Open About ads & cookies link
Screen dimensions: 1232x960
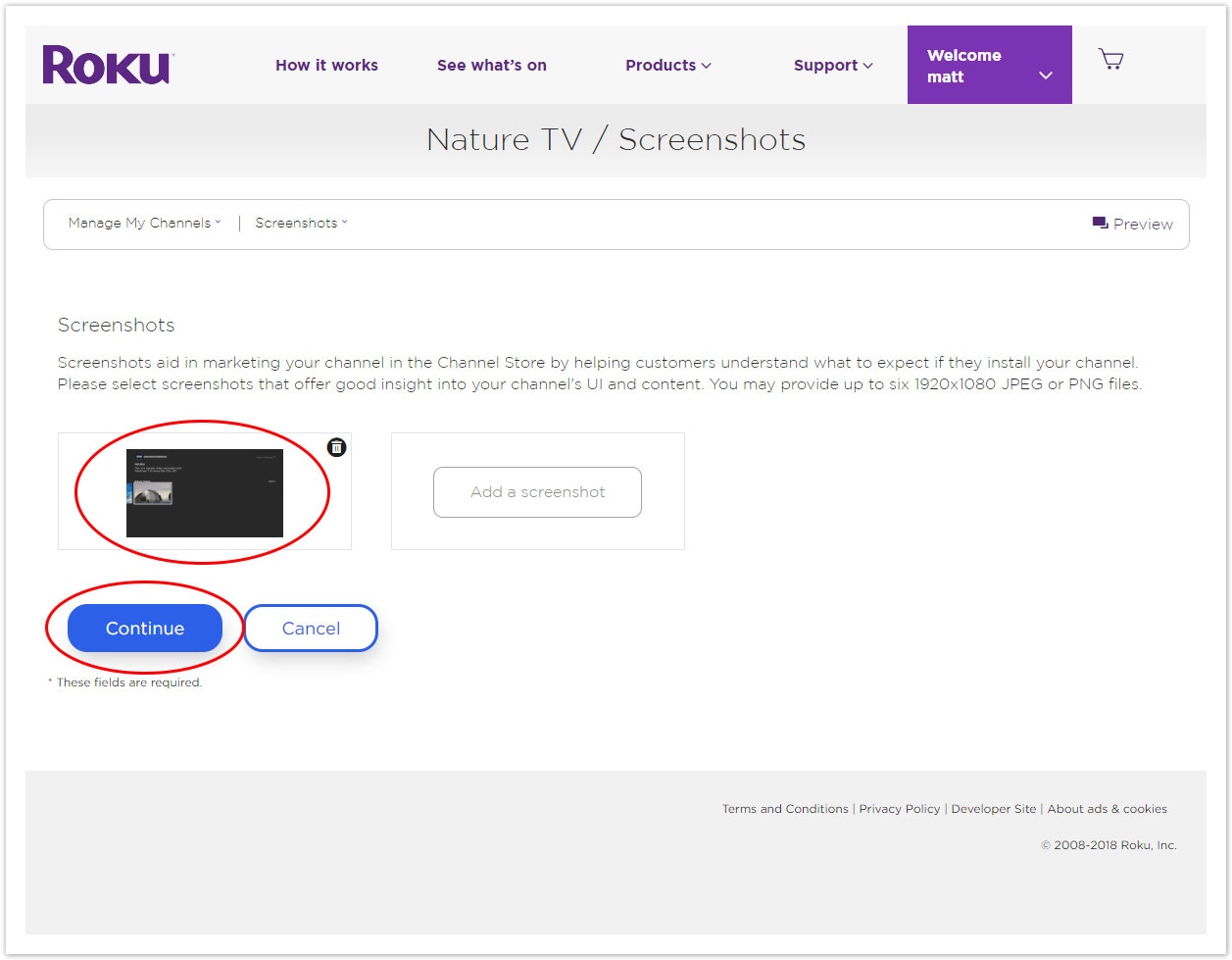click(x=1108, y=809)
